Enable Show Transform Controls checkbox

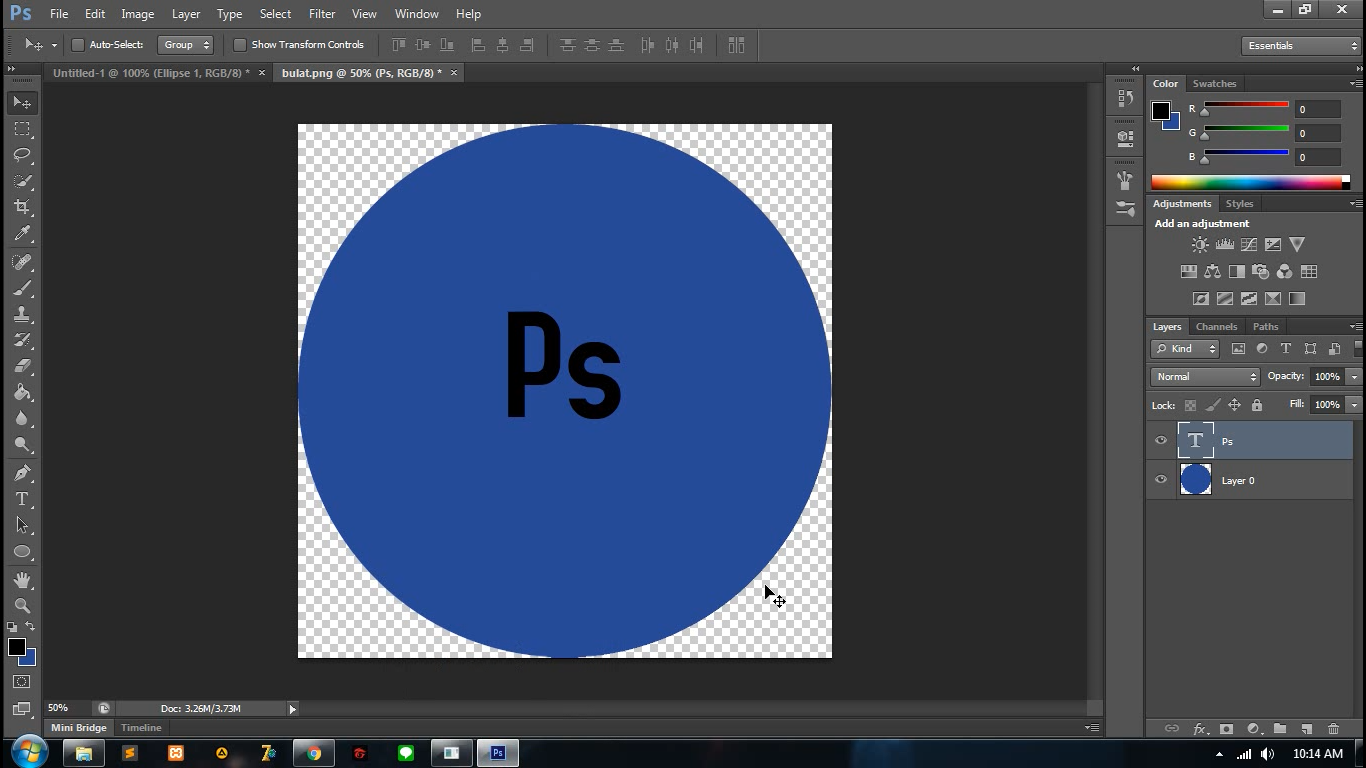pos(240,45)
